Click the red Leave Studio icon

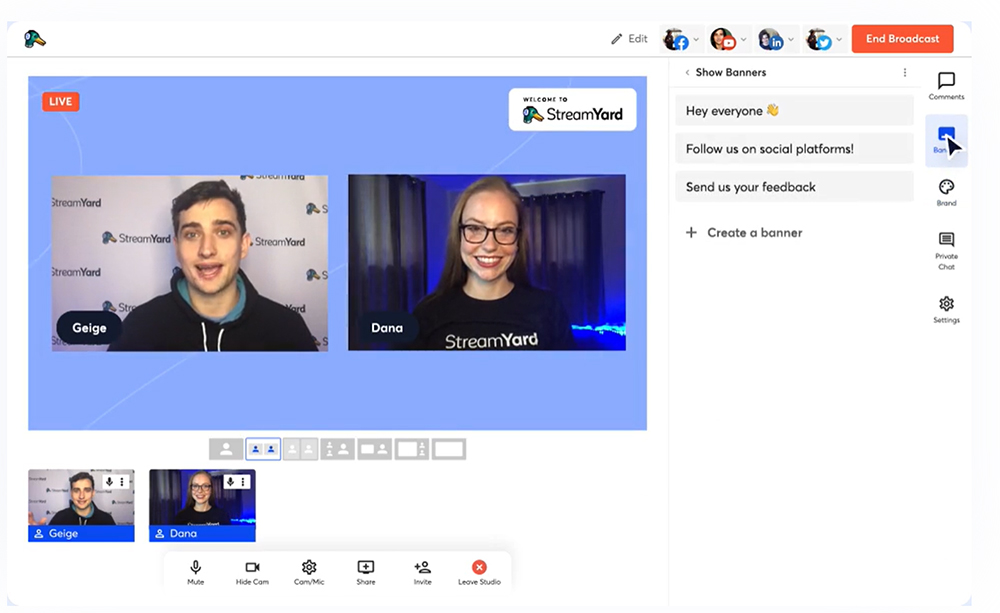pyautogui.click(x=479, y=568)
